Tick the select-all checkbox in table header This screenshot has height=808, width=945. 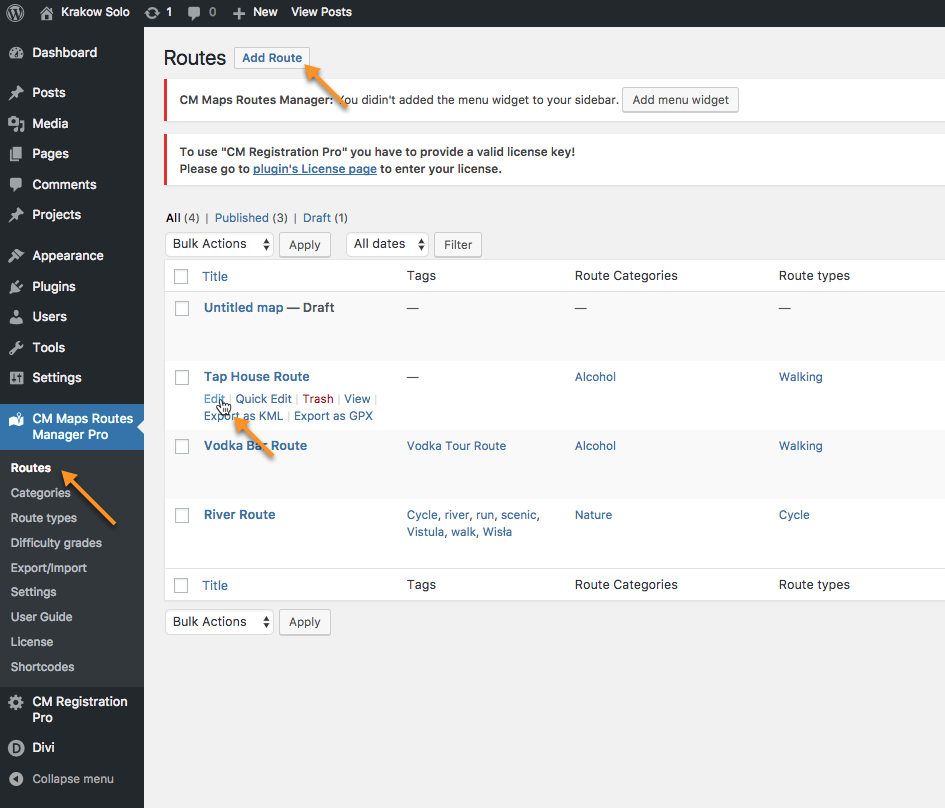click(x=181, y=277)
